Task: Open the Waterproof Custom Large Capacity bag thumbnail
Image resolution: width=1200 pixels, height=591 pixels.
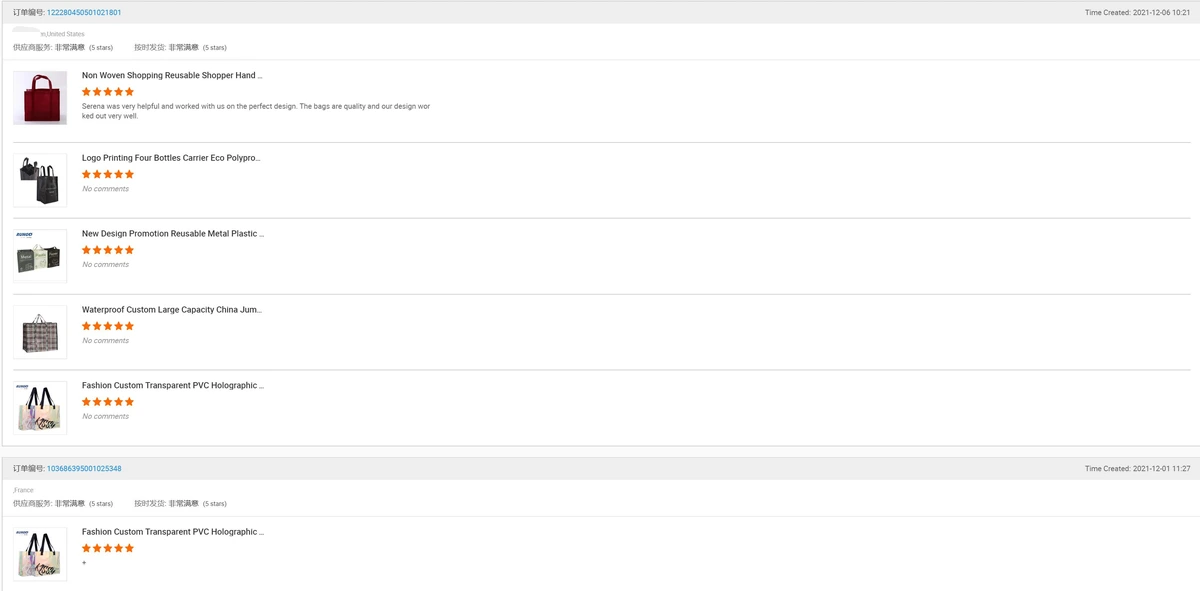Action: 40,332
